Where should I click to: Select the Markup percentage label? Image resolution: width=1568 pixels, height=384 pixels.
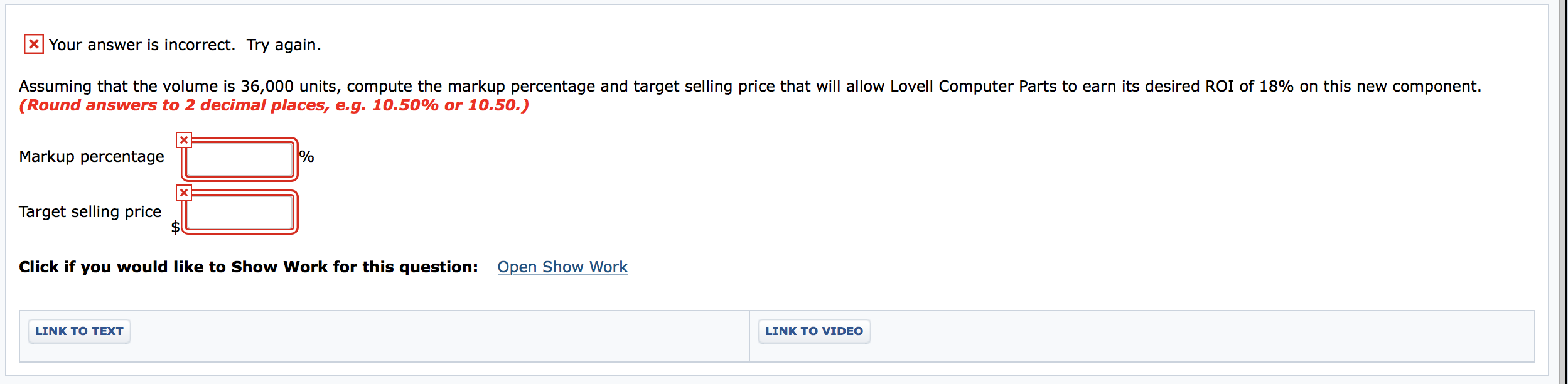pos(92,157)
